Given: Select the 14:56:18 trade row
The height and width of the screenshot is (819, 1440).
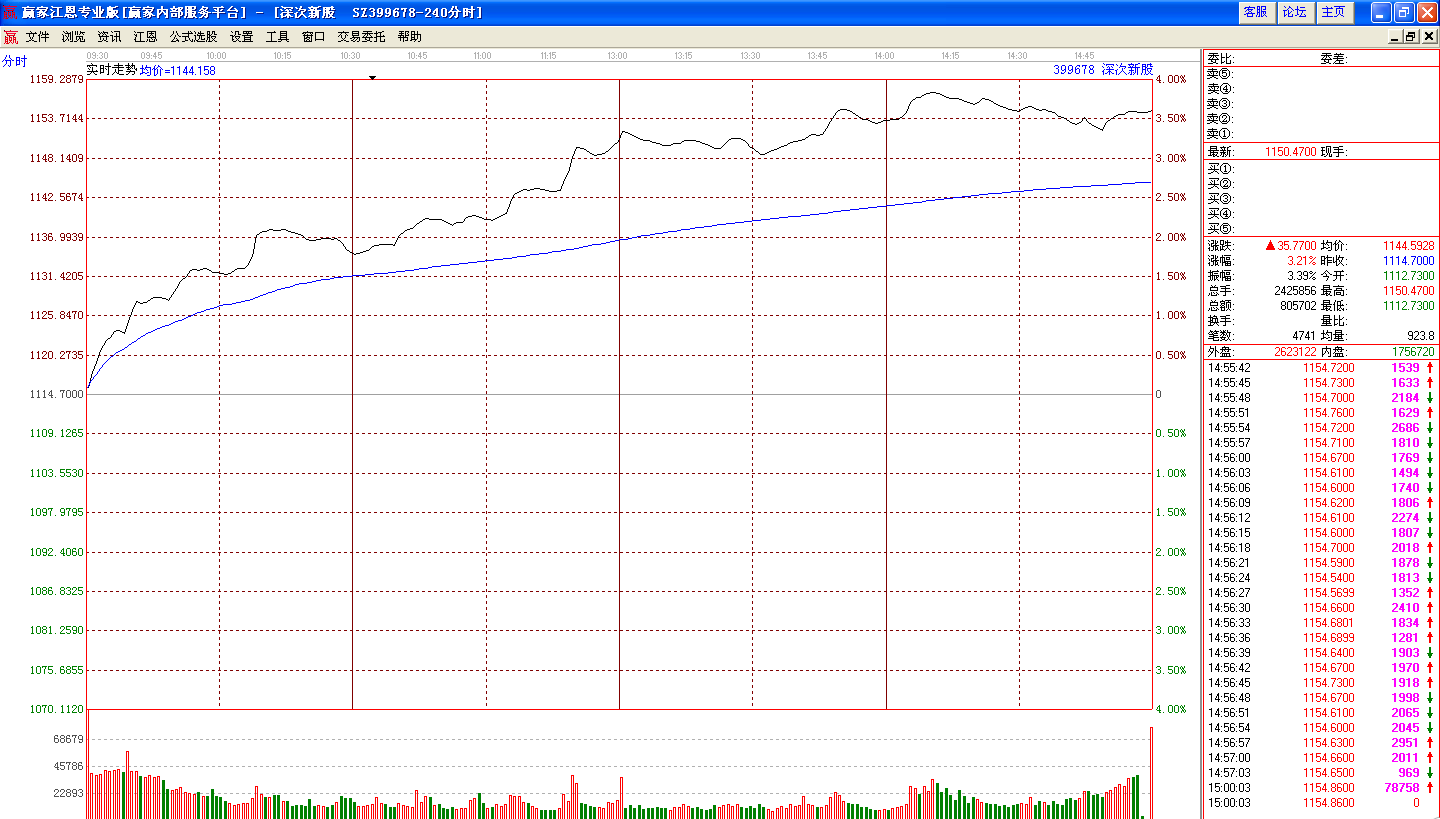Looking at the screenshot, I should point(1321,548).
